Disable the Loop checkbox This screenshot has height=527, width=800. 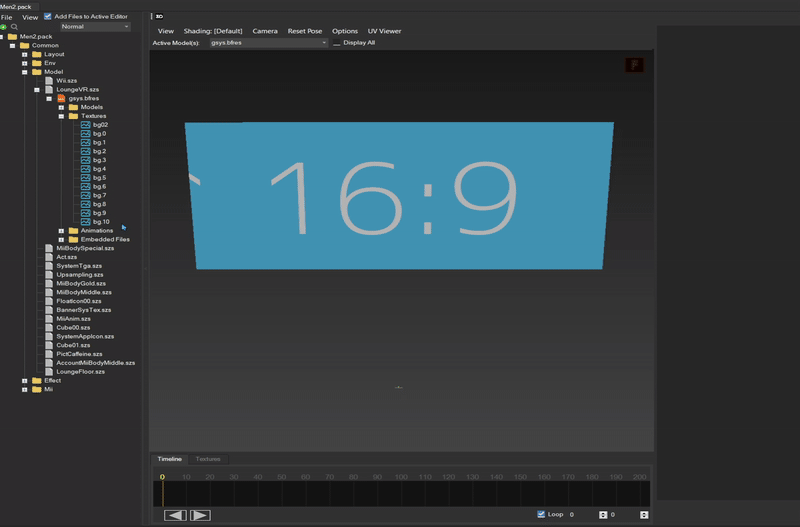(541, 514)
